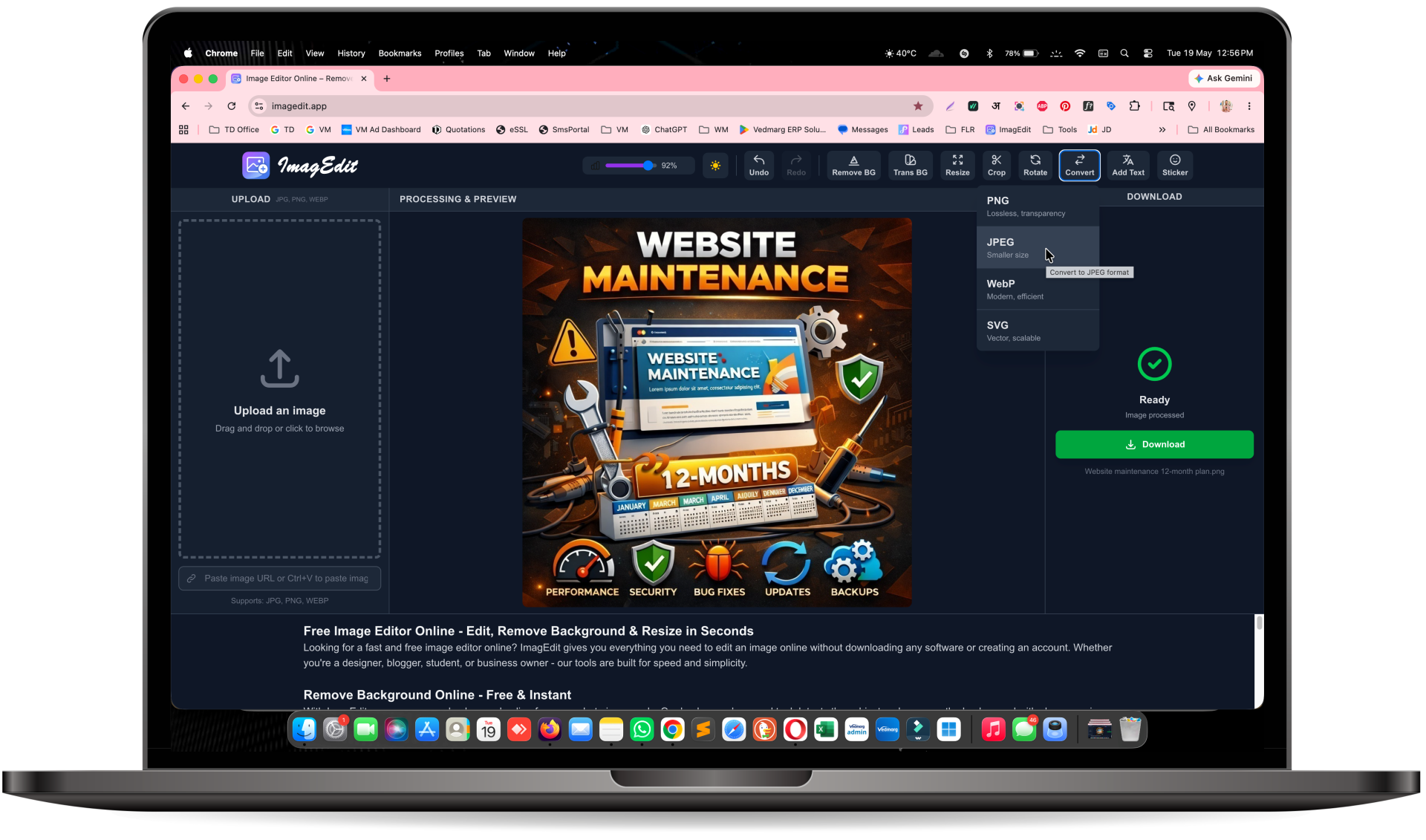Open the Resize tool
1426x840 pixels.
click(957, 165)
